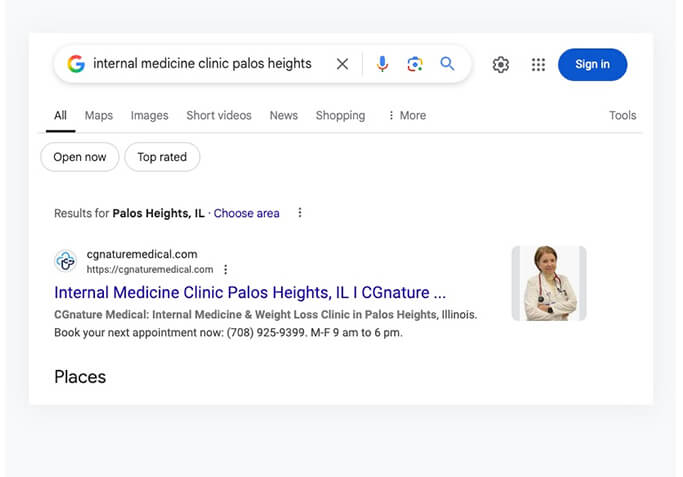This screenshot has width=683, height=477.
Task: Open Google Lens image search icon
Action: [x=415, y=64]
